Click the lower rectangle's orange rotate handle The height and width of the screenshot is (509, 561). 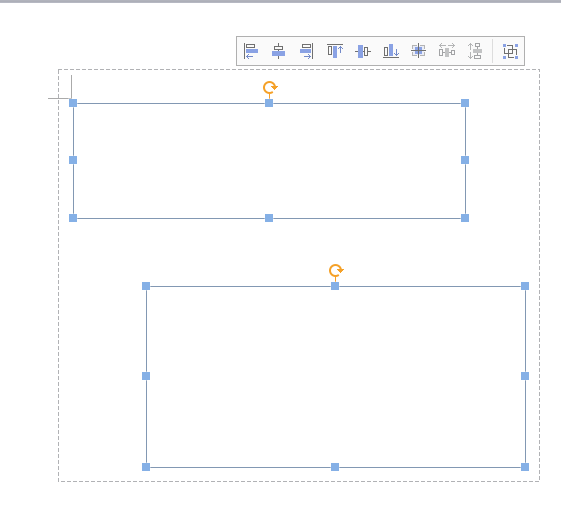336,270
